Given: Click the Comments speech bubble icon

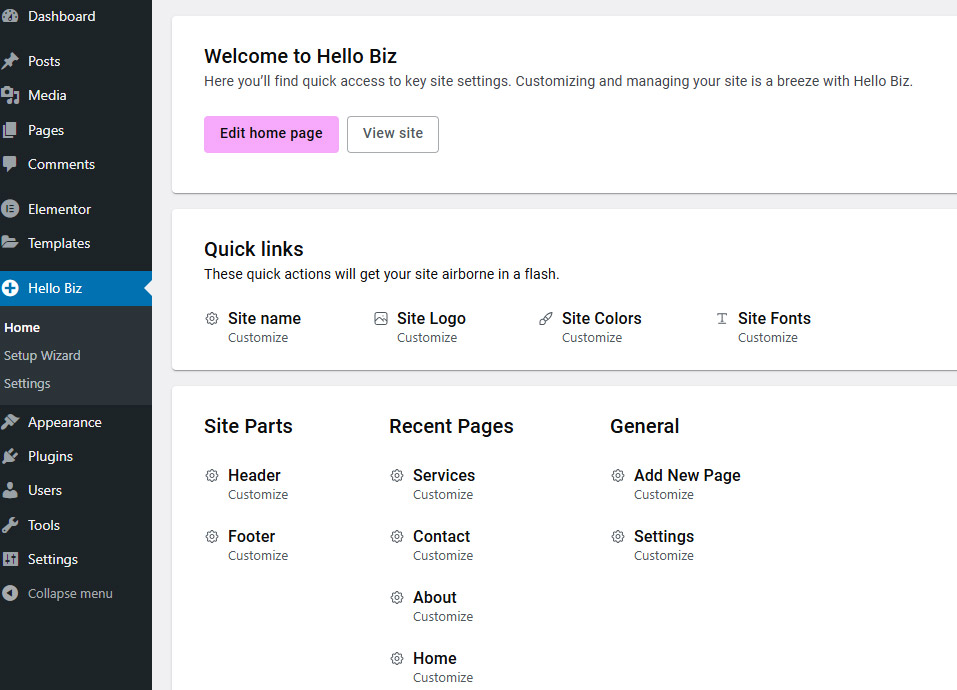Looking at the screenshot, I should (10, 164).
